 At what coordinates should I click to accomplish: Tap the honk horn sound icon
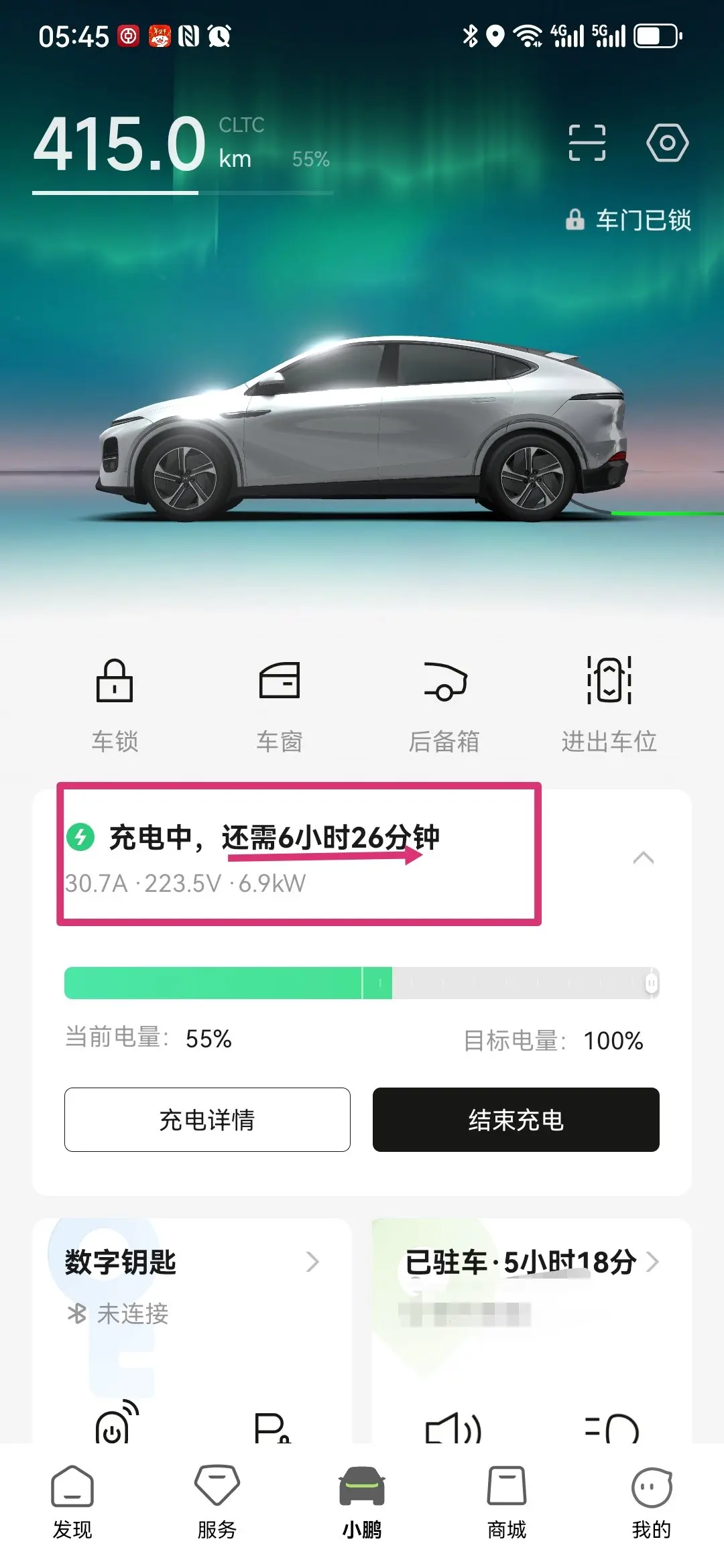tap(454, 1427)
